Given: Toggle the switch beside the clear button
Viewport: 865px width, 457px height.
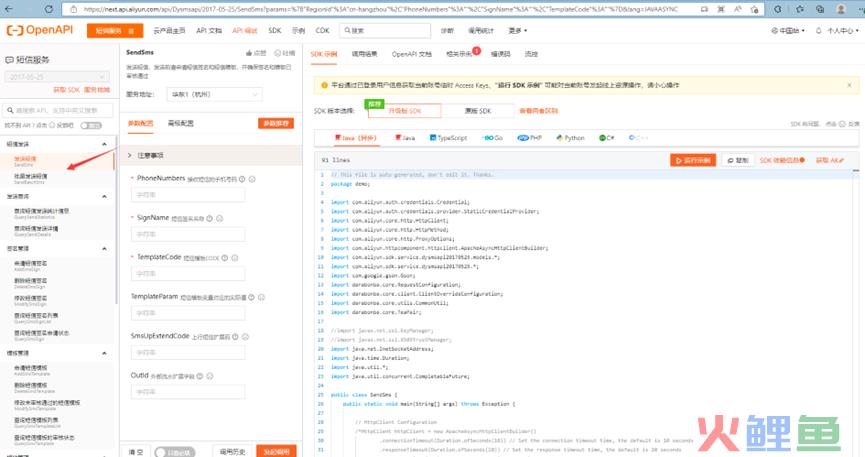Looking at the screenshot, I should click(x=174, y=452).
